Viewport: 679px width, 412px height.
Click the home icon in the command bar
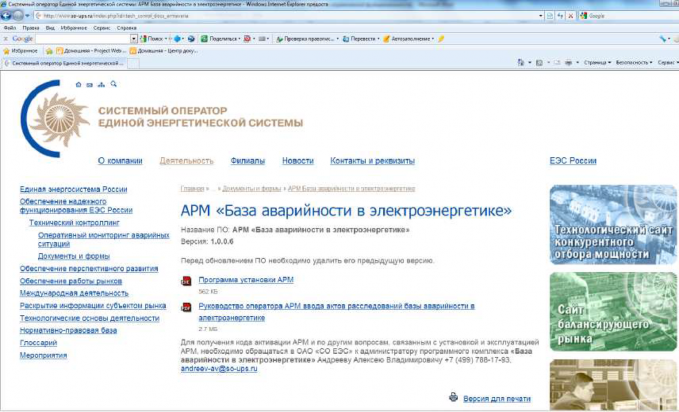[x=521, y=62]
